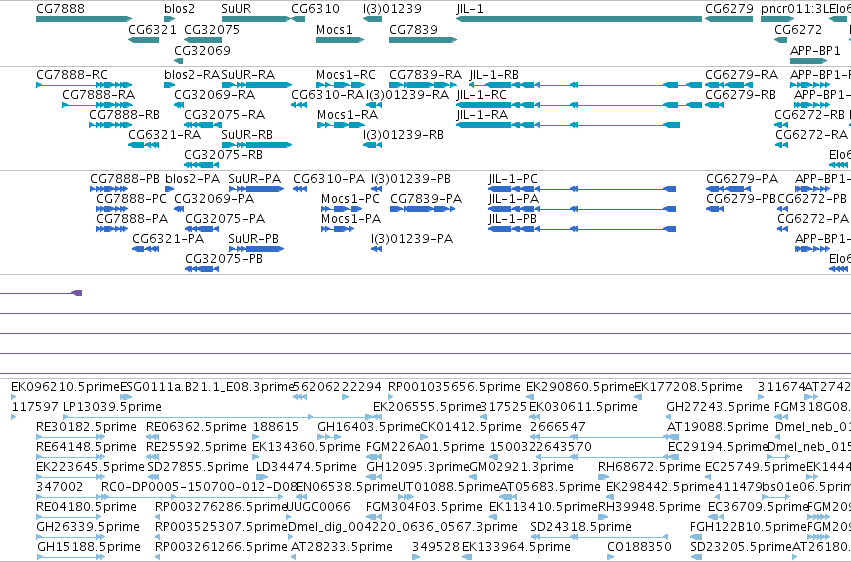Select the JIL-1-RC transcript label
The image size is (851, 562).
pyautogui.click(x=481, y=94)
